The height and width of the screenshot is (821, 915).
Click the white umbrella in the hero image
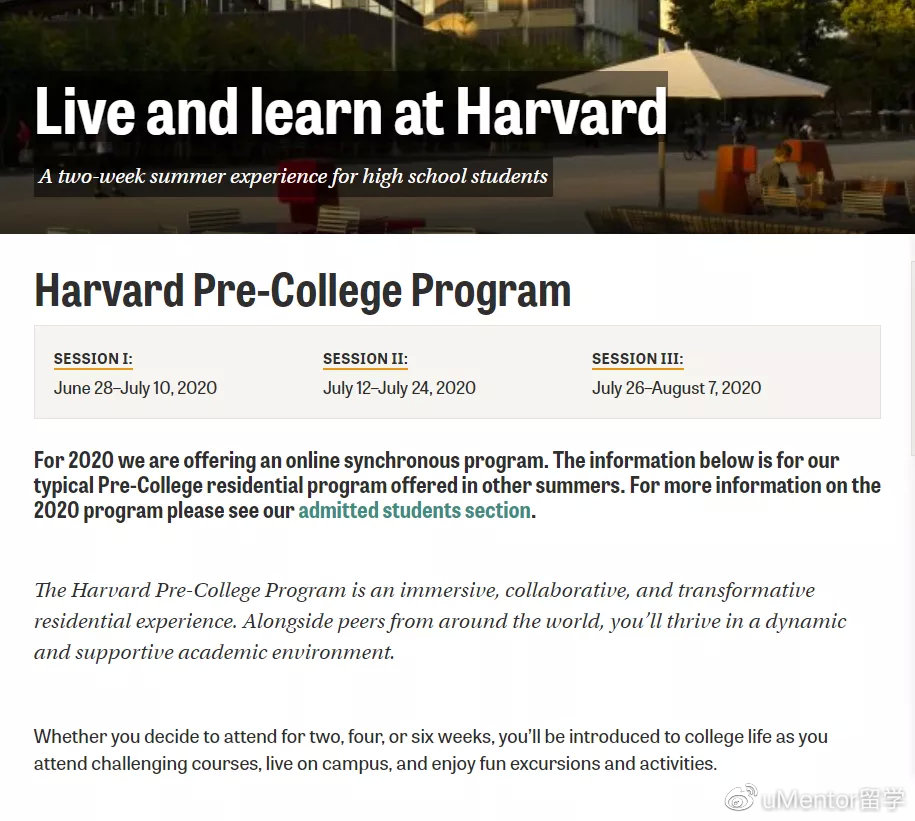pos(683,74)
